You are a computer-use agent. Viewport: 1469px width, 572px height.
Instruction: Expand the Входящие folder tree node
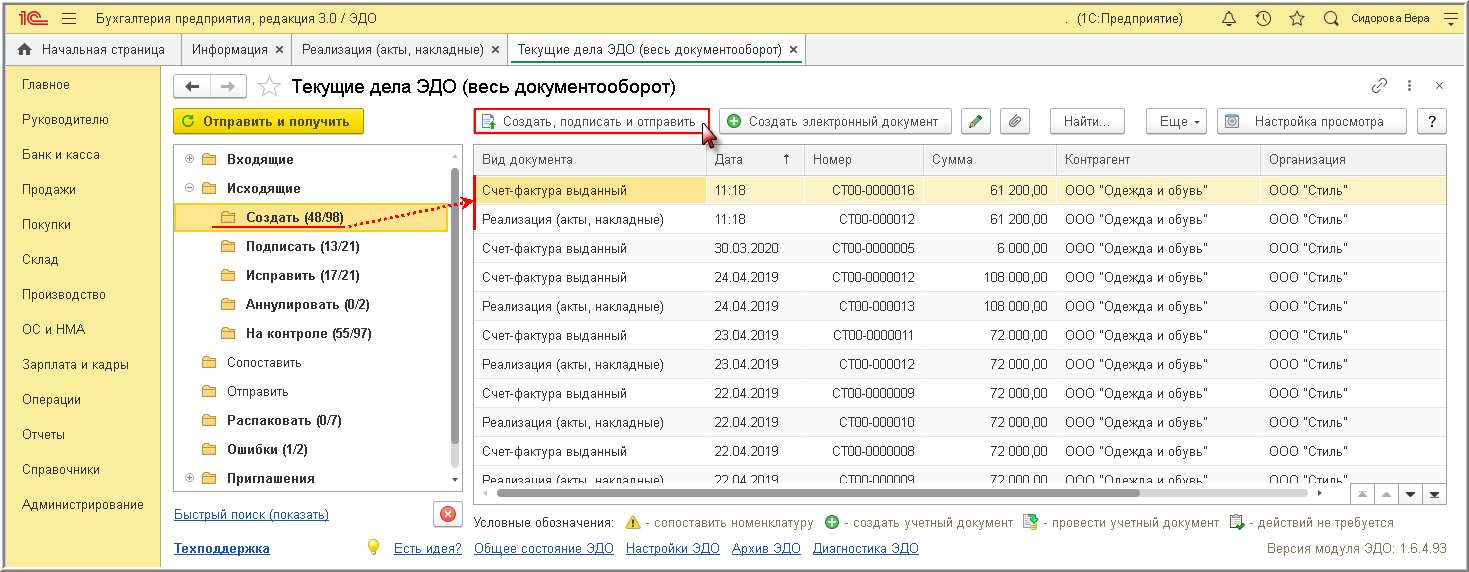pyautogui.click(x=190, y=159)
